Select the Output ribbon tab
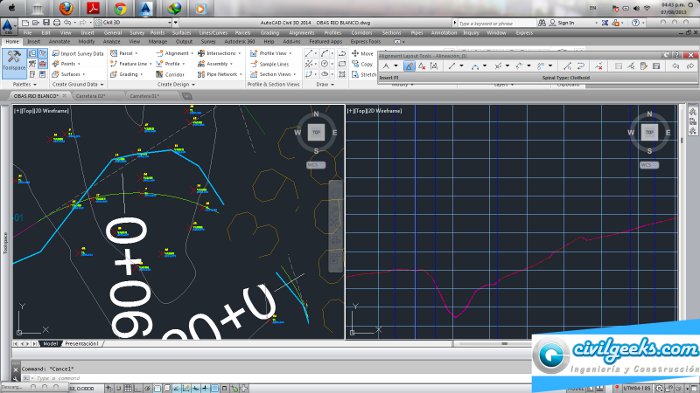The height and width of the screenshot is (393, 700). point(184,42)
